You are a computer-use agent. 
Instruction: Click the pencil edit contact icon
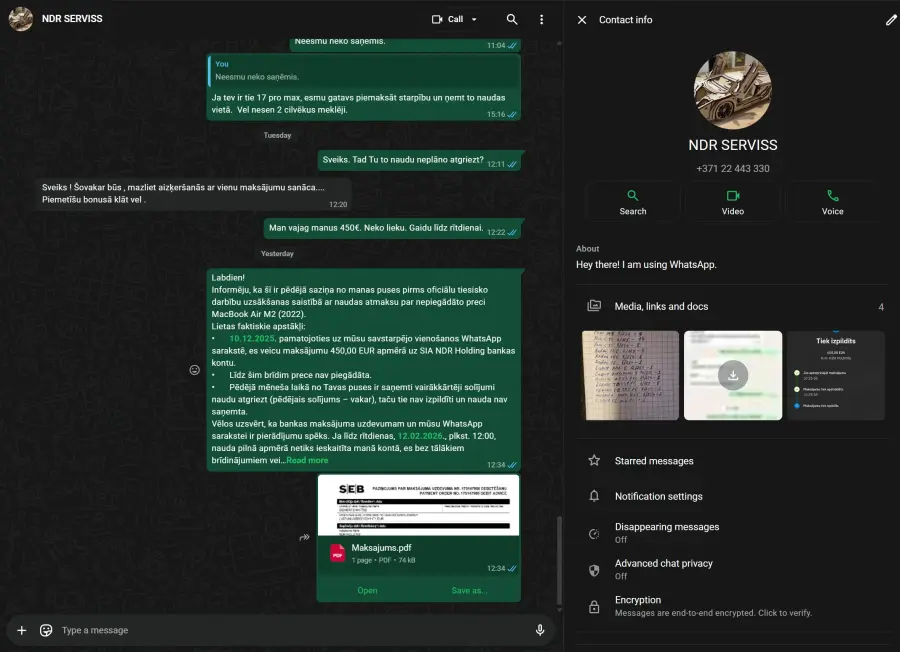tap(891, 19)
